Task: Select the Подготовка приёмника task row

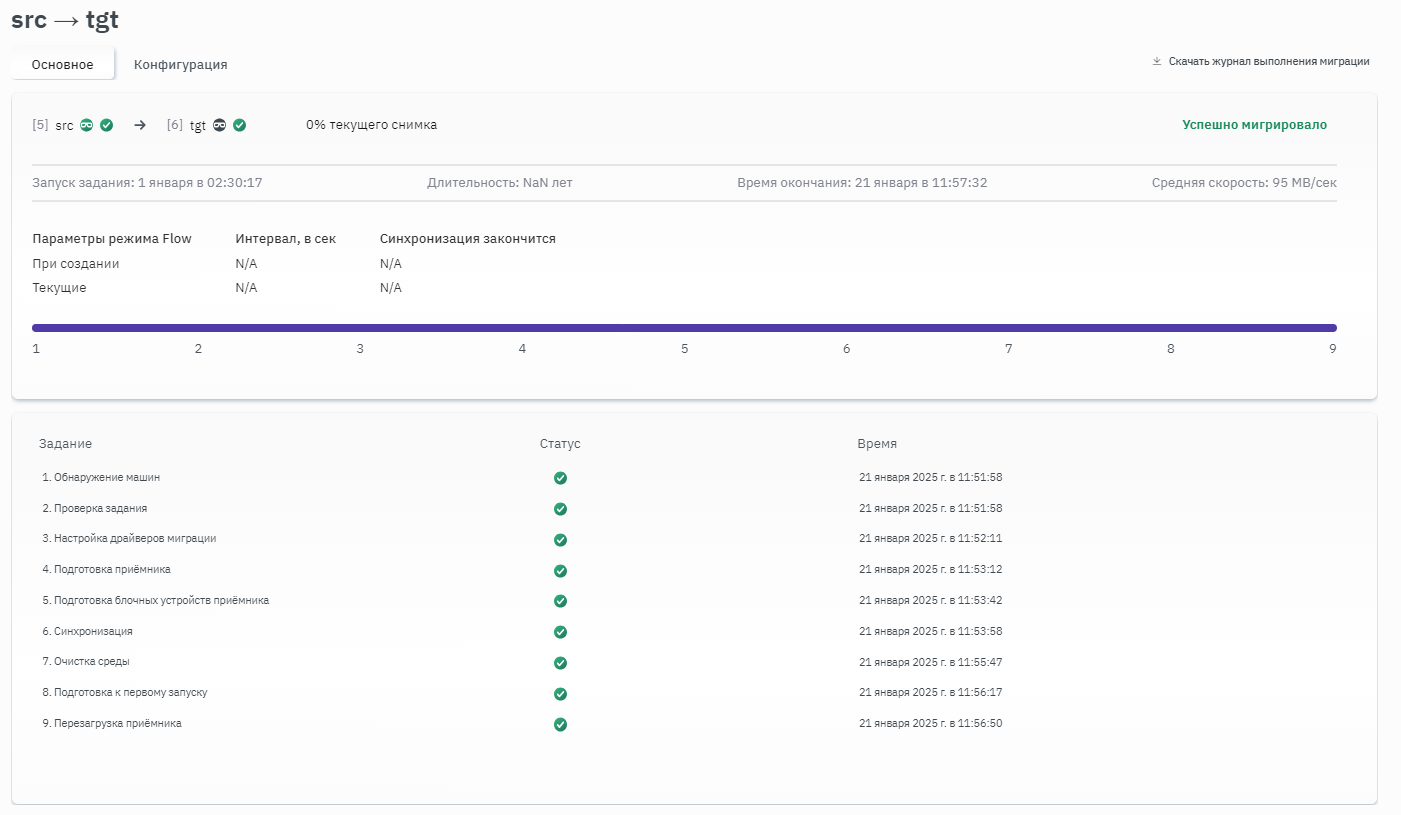Action: 112,570
